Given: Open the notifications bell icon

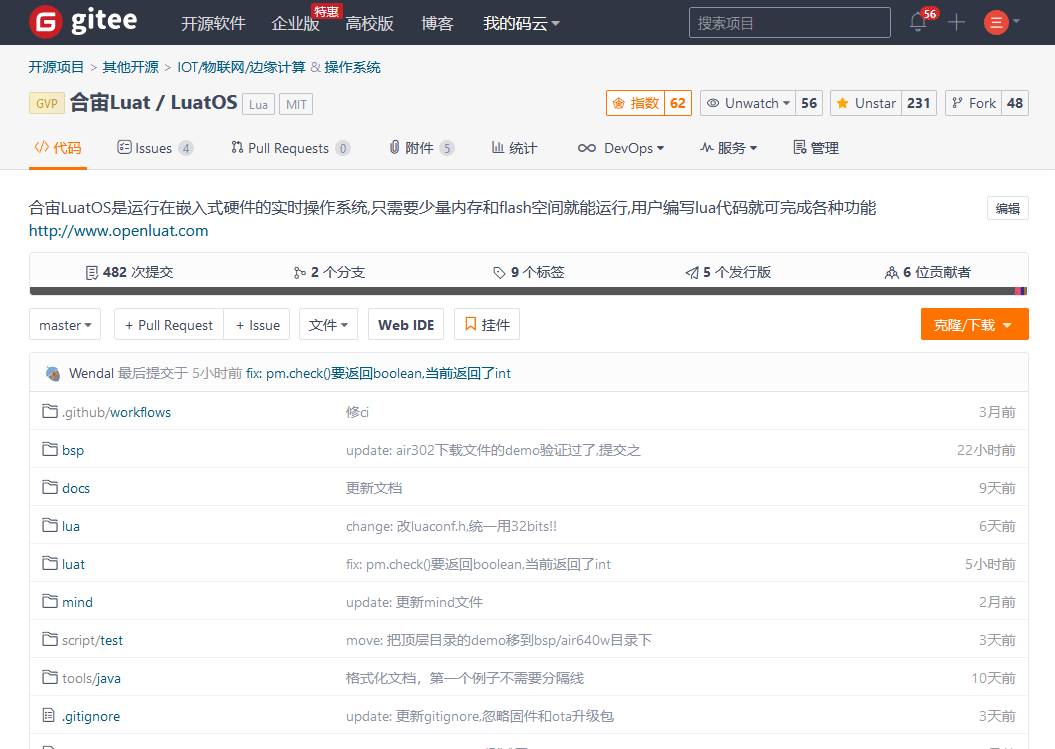Looking at the screenshot, I should (x=918, y=22).
